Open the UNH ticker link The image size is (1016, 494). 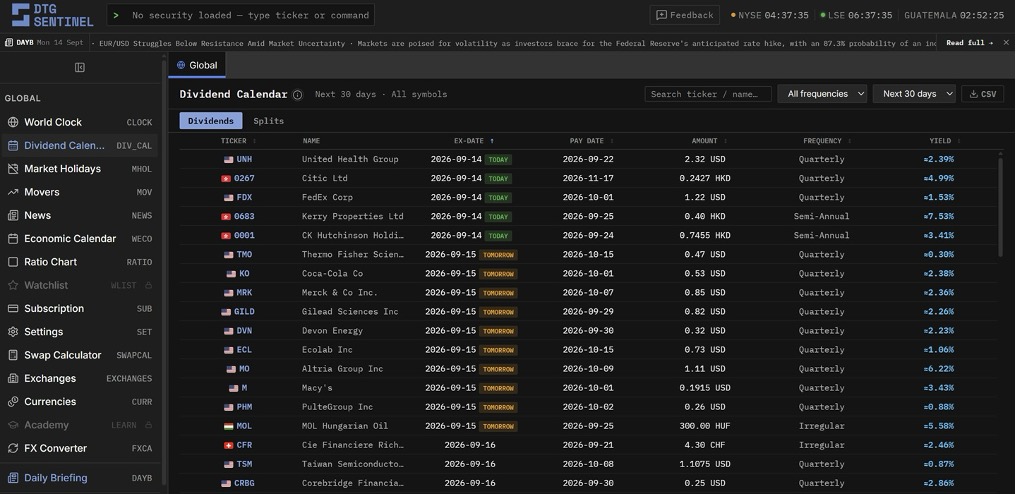244,159
